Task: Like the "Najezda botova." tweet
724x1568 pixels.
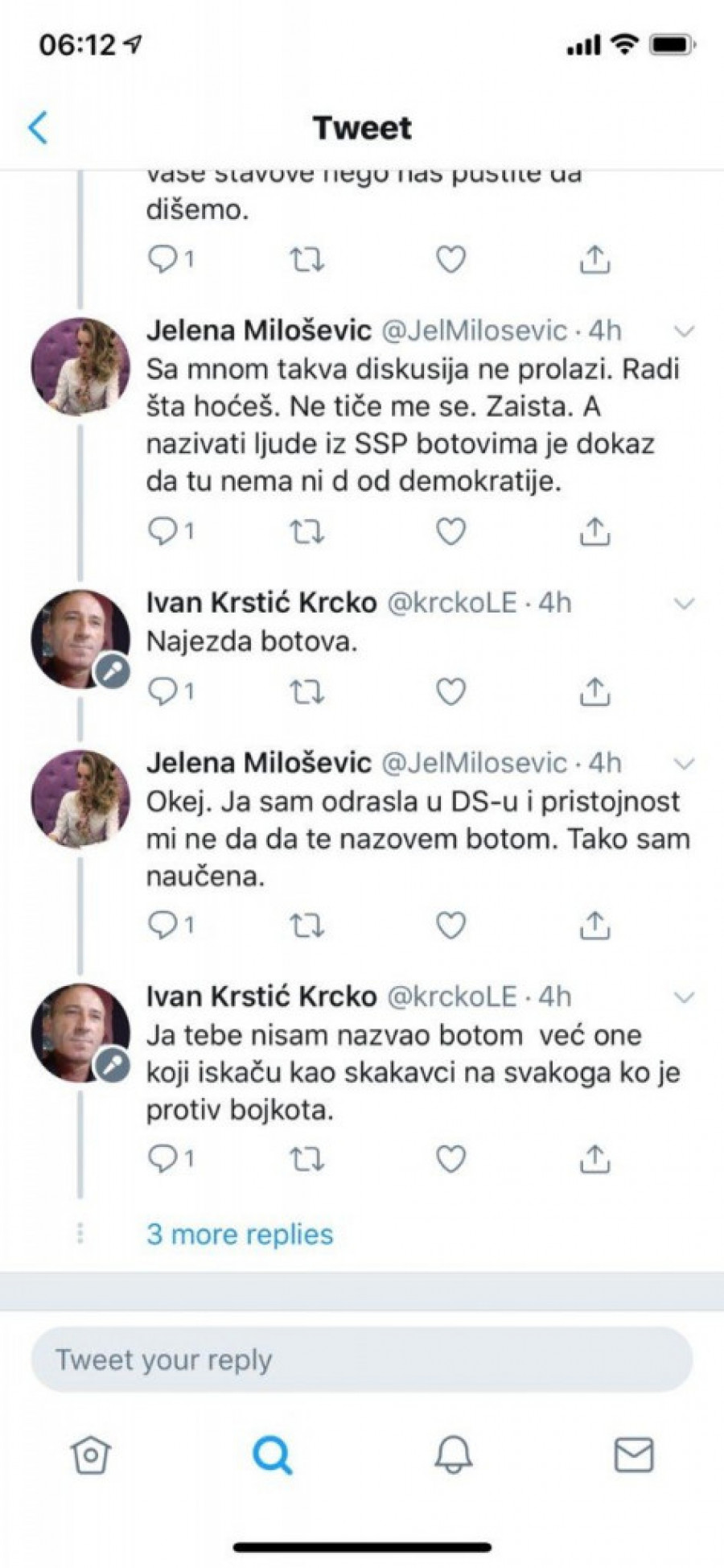Action: (450, 691)
